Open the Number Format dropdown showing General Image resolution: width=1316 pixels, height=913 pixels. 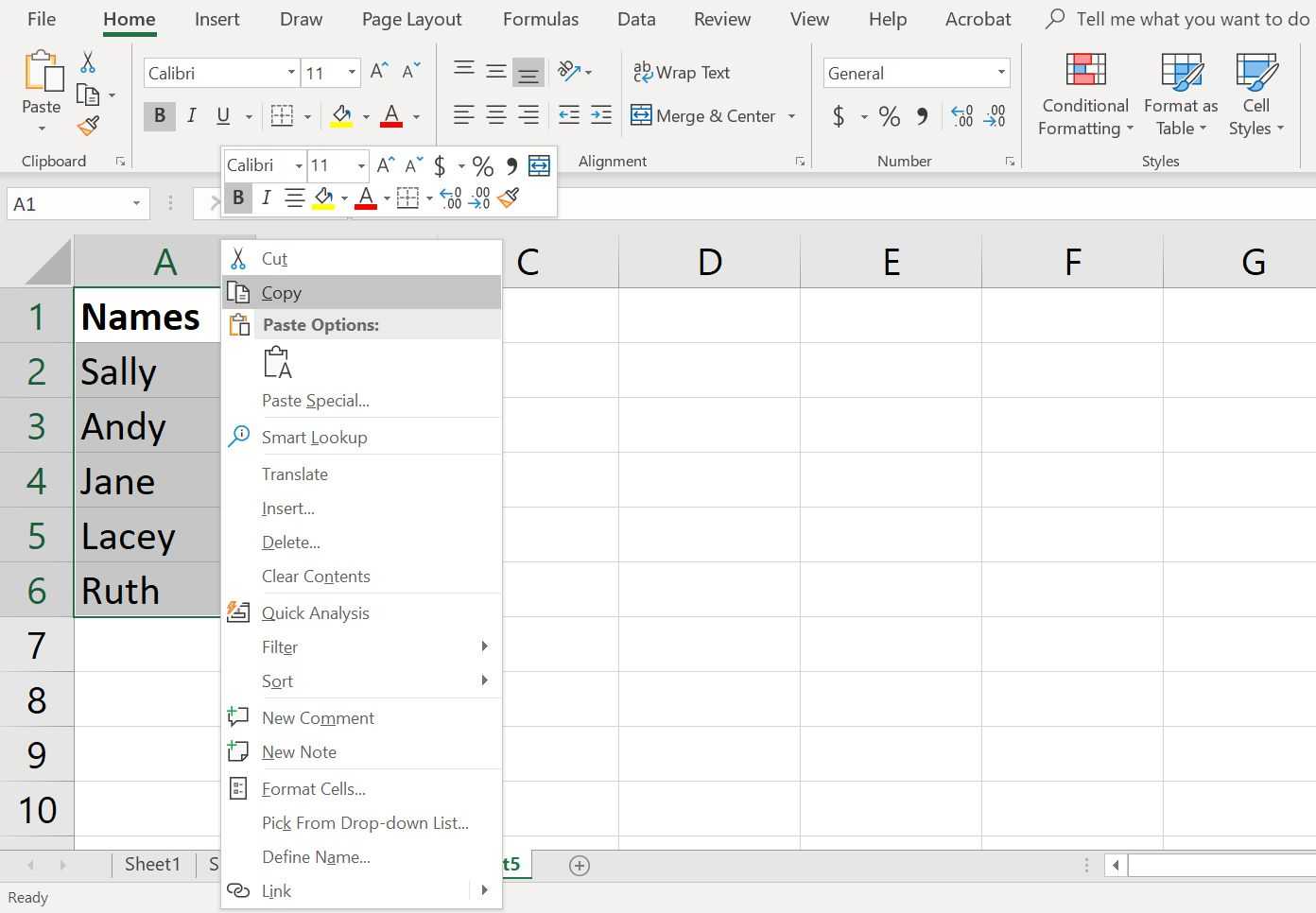(x=1000, y=73)
